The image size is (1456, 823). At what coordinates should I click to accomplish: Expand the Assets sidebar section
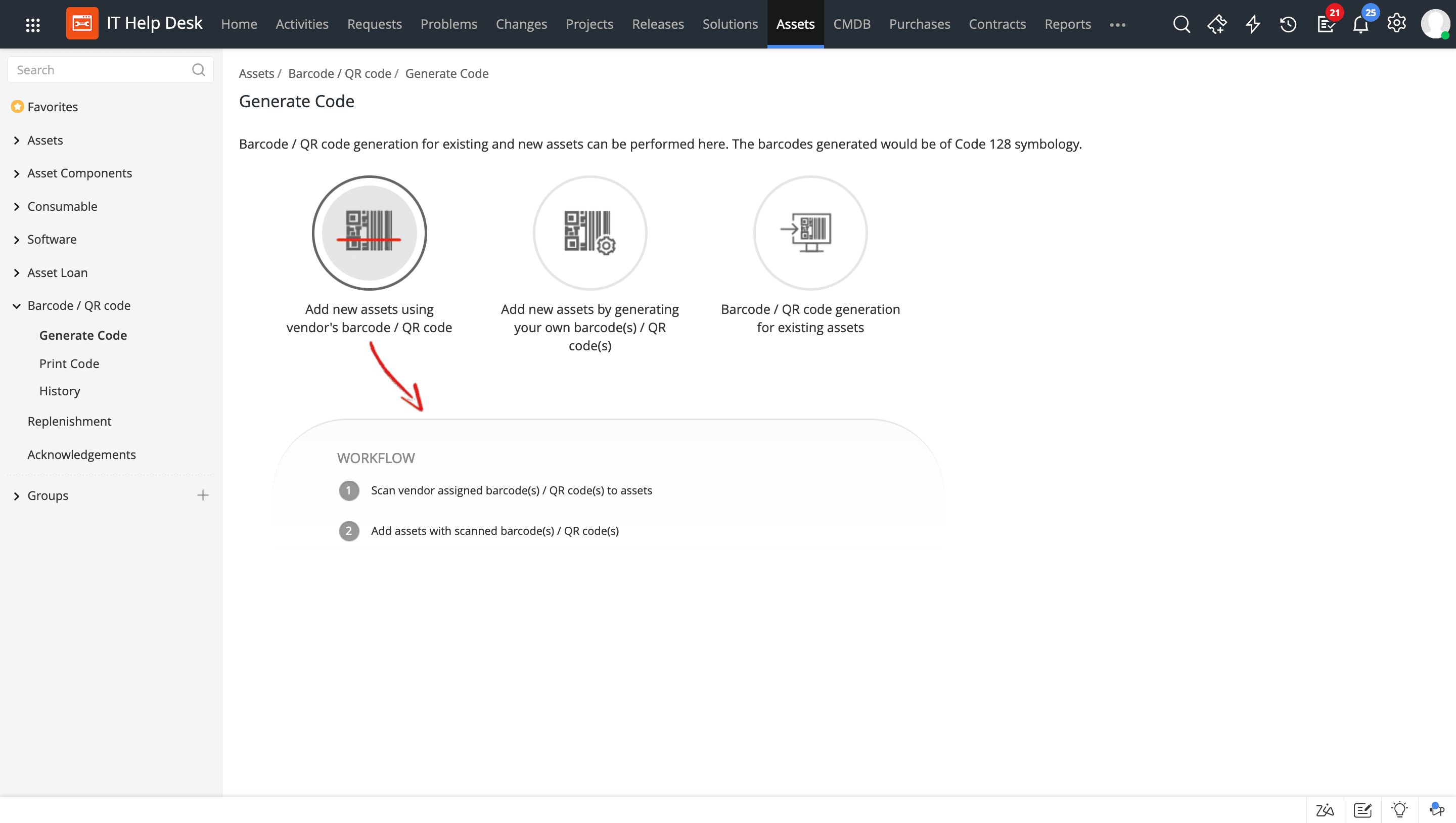[x=16, y=140]
